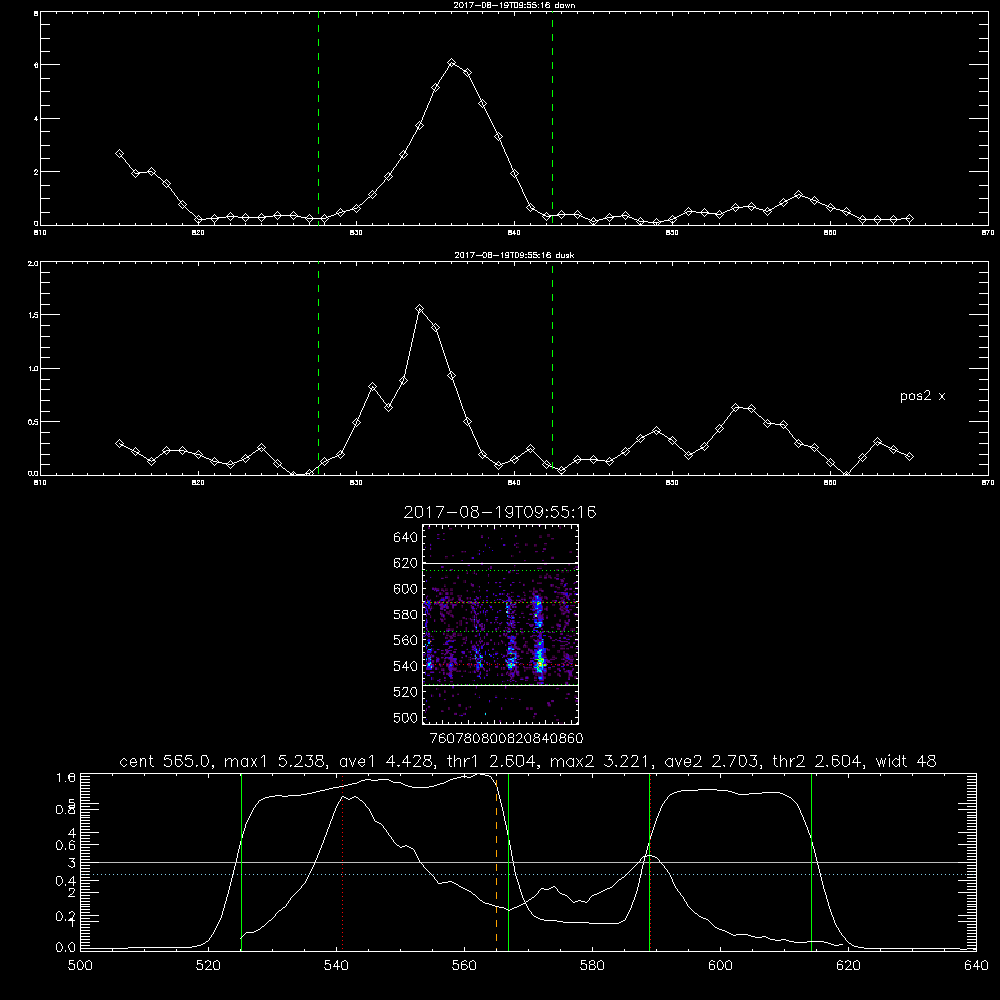This screenshot has width=1000, height=1000.
Task: Click the red dotted vertical line at 541
Action: point(342,862)
